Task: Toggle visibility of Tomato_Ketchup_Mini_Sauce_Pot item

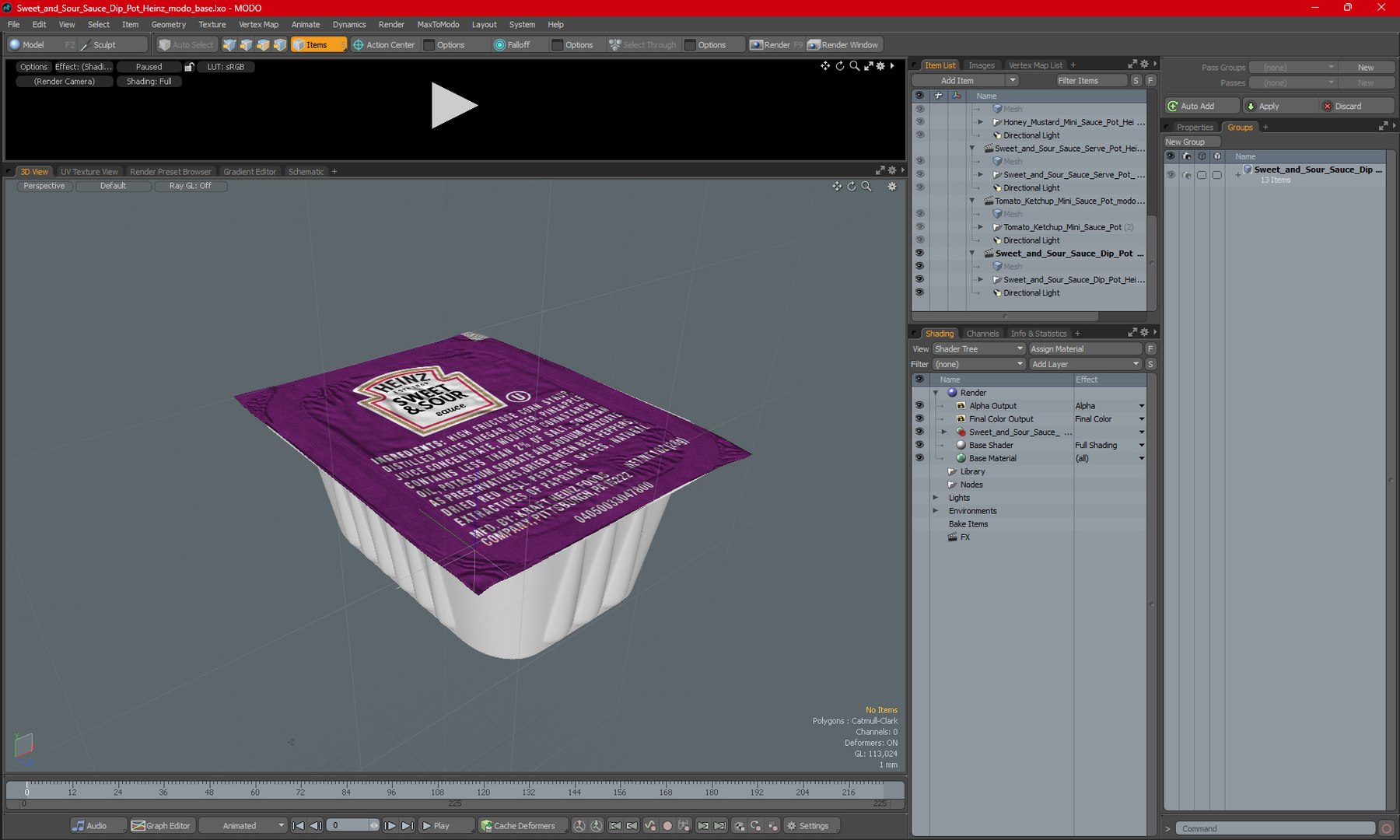Action: tap(919, 227)
